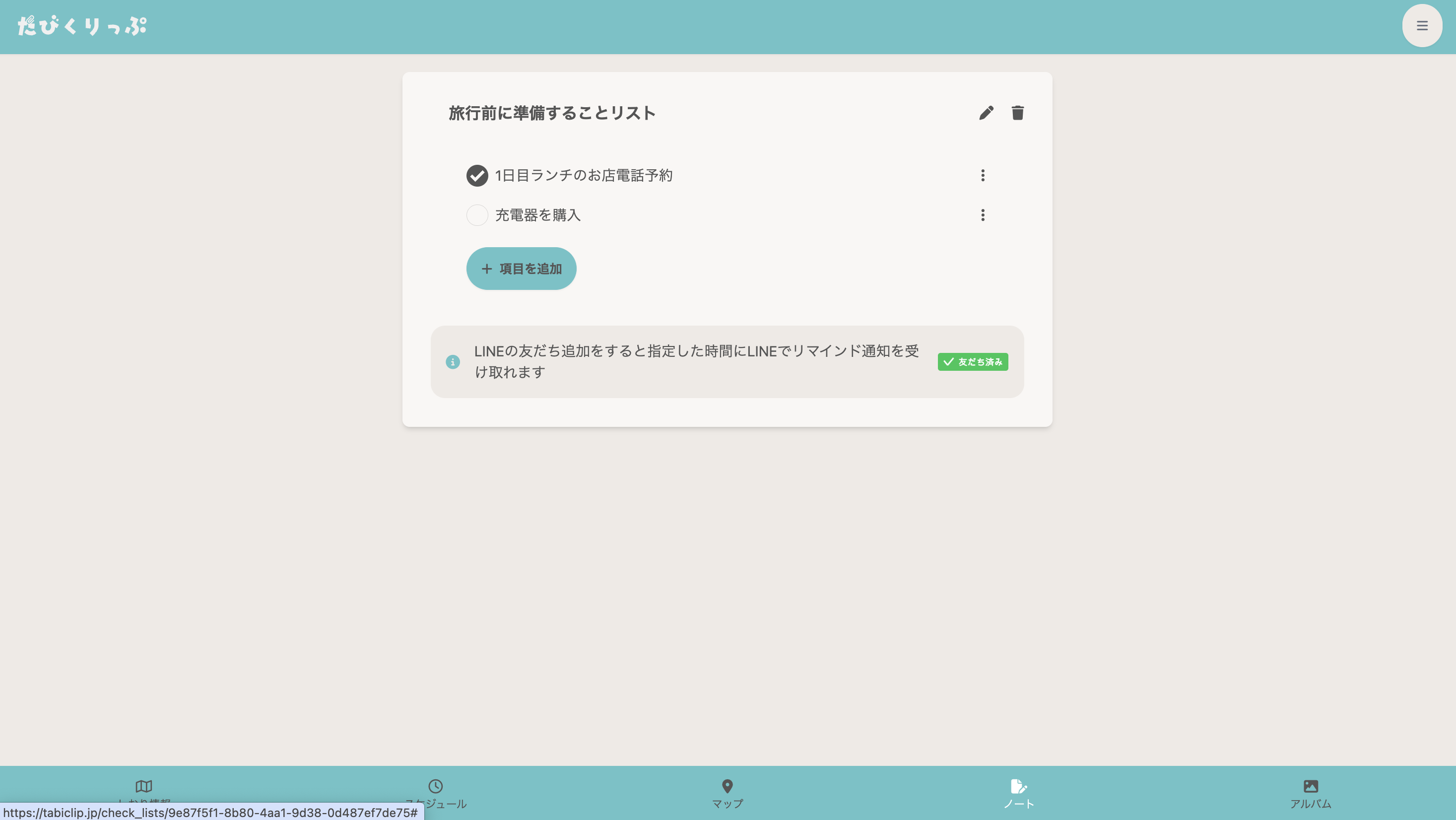
Task: Click the blue info icon in LINE notice
Action: pos(453,362)
